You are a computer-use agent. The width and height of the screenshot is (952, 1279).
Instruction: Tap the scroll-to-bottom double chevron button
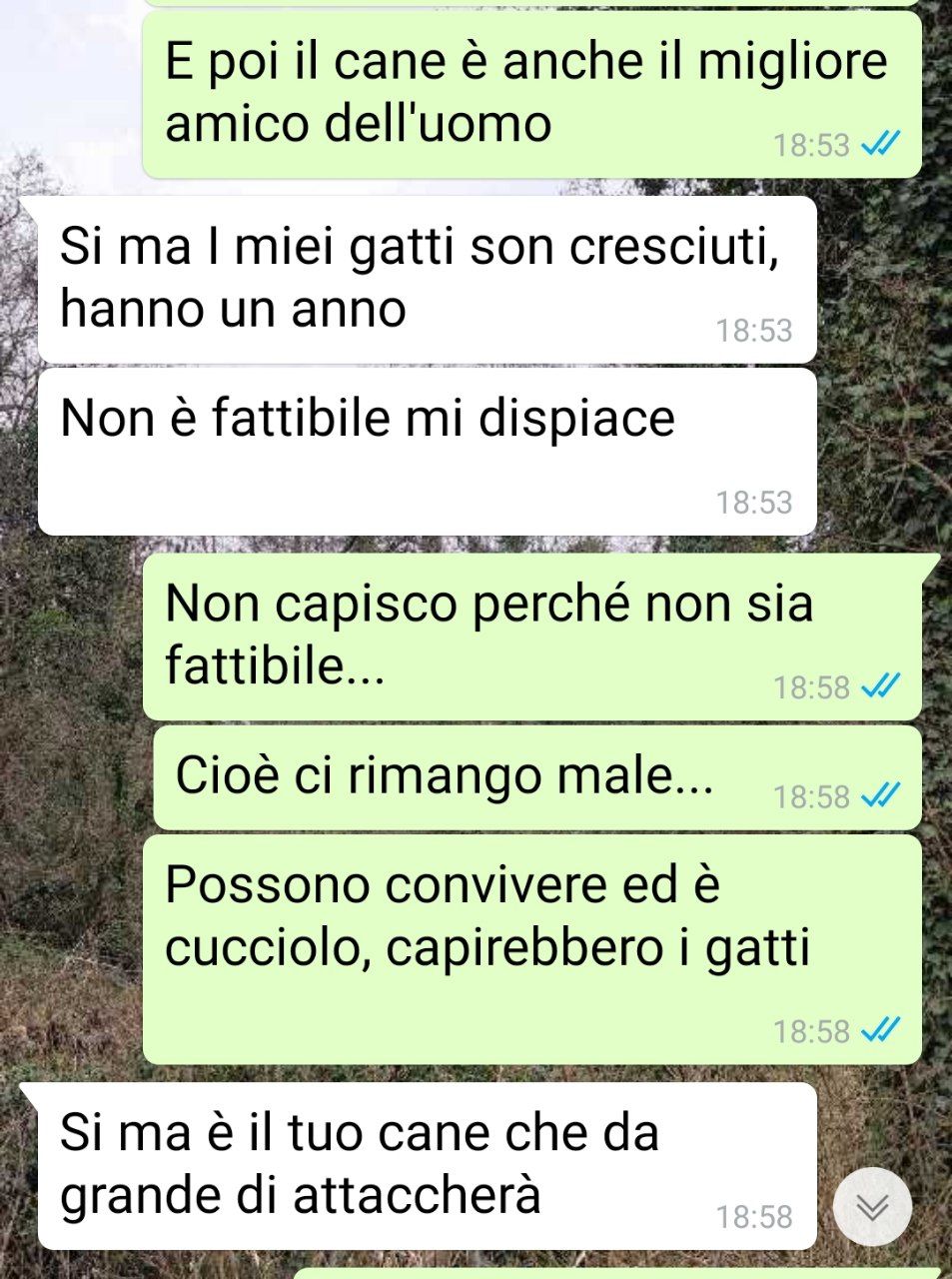pos(872,1207)
